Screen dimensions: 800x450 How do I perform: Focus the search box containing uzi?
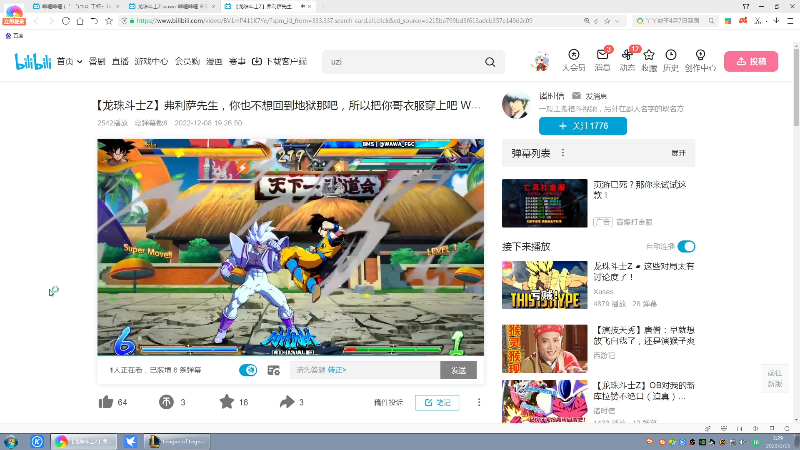[403, 62]
